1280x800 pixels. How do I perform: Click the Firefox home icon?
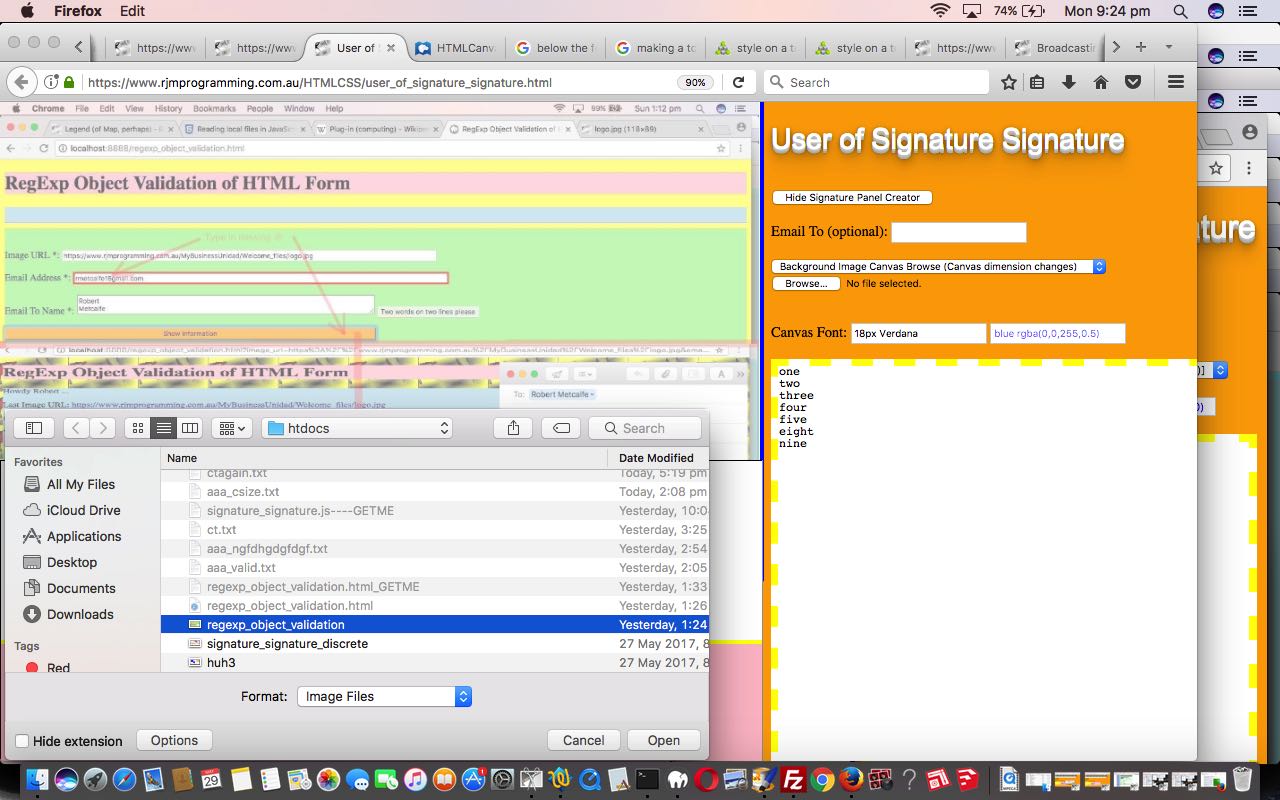click(1101, 82)
